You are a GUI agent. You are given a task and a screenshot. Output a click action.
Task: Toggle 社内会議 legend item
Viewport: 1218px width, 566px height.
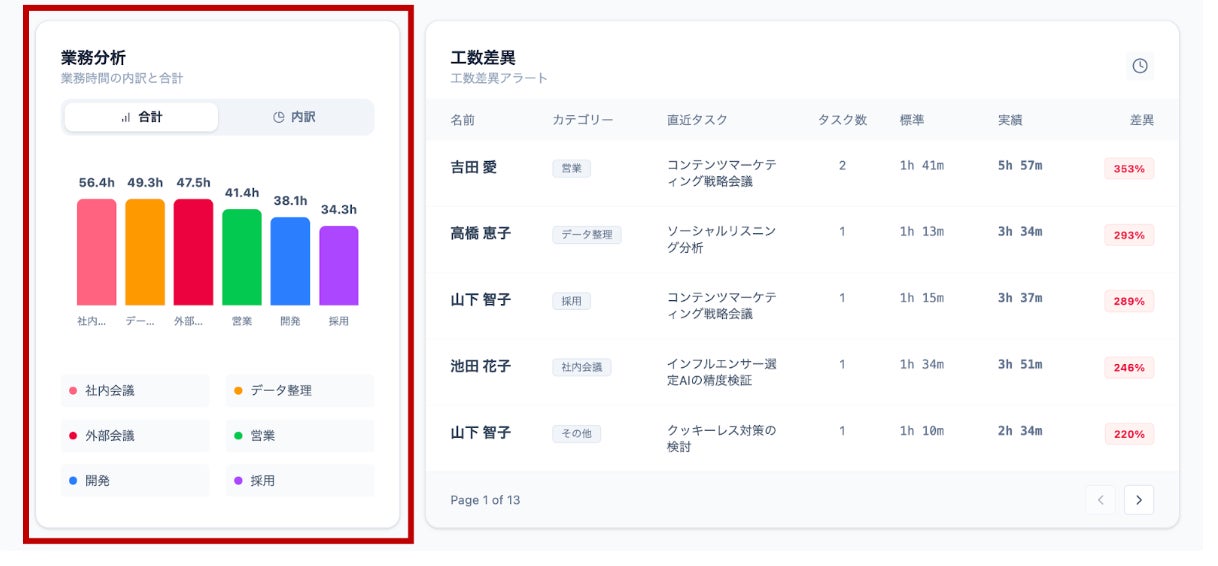135,391
